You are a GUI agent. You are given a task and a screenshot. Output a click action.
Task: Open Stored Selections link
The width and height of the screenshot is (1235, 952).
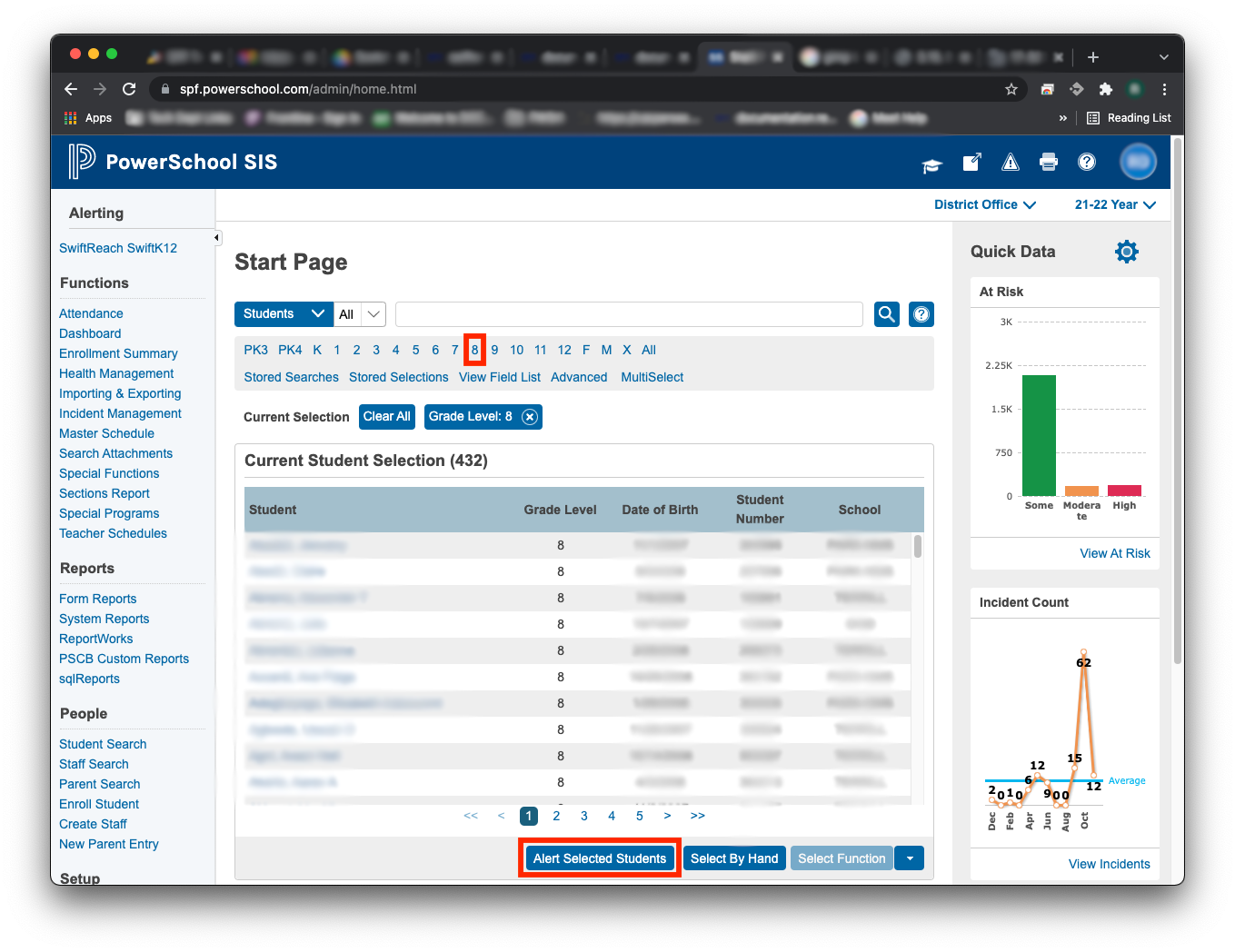click(398, 377)
